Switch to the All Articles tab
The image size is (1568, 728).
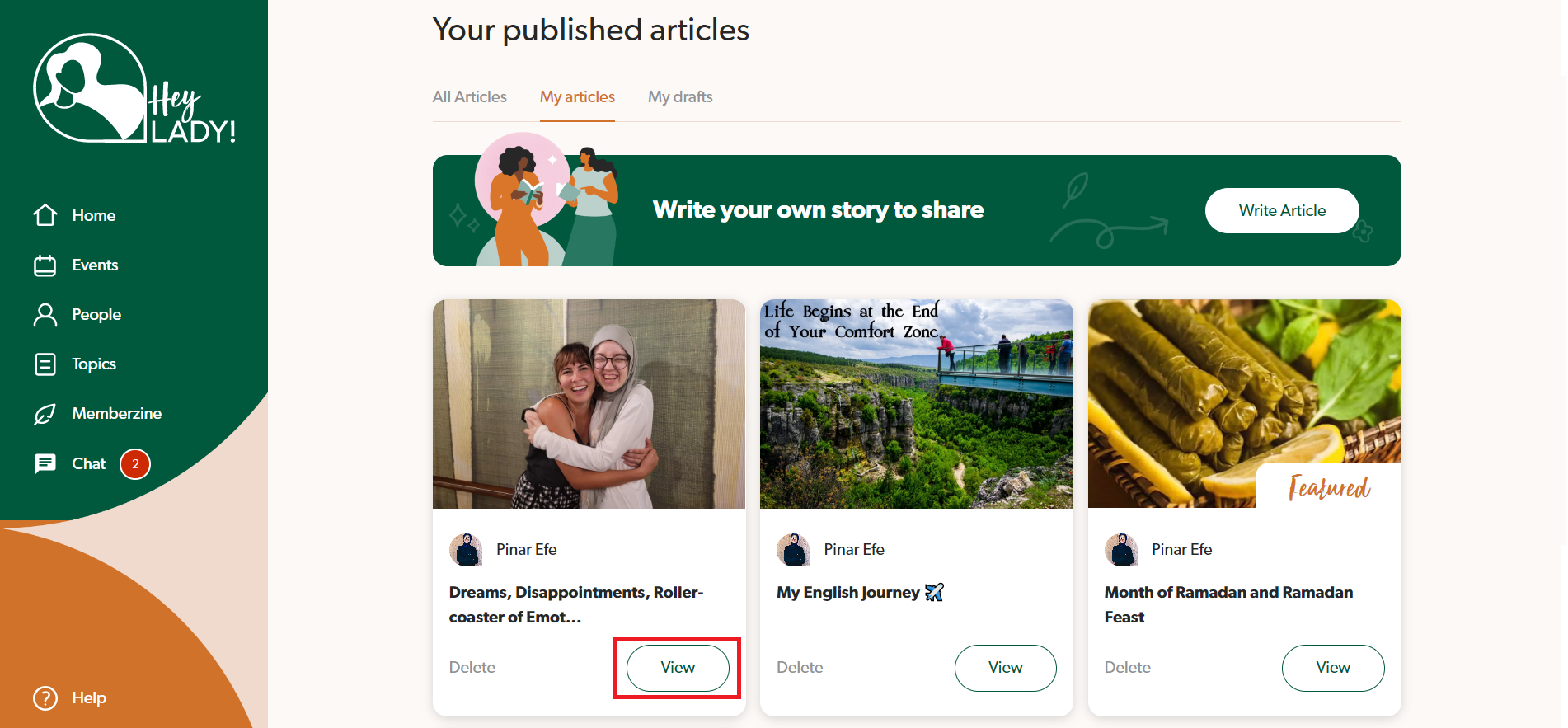[470, 96]
